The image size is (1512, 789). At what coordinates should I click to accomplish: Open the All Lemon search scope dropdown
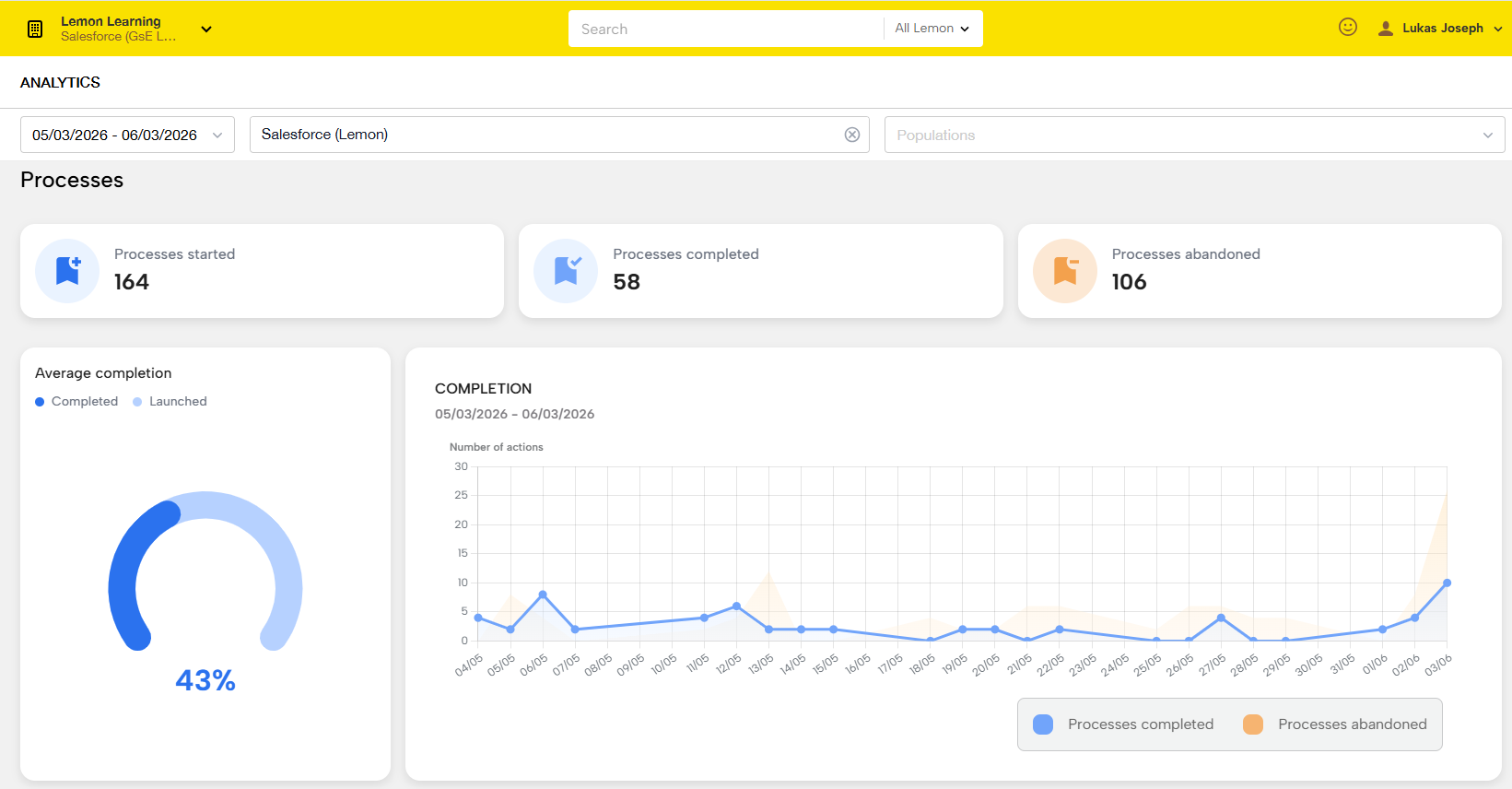(x=932, y=29)
